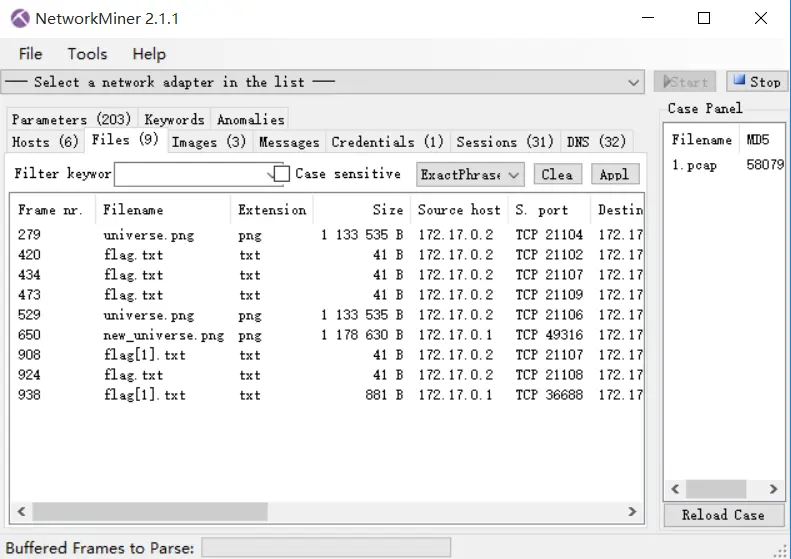Click the Case Panel Filename column header
This screenshot has height=559, width=791.
click(x=701, y=140)
